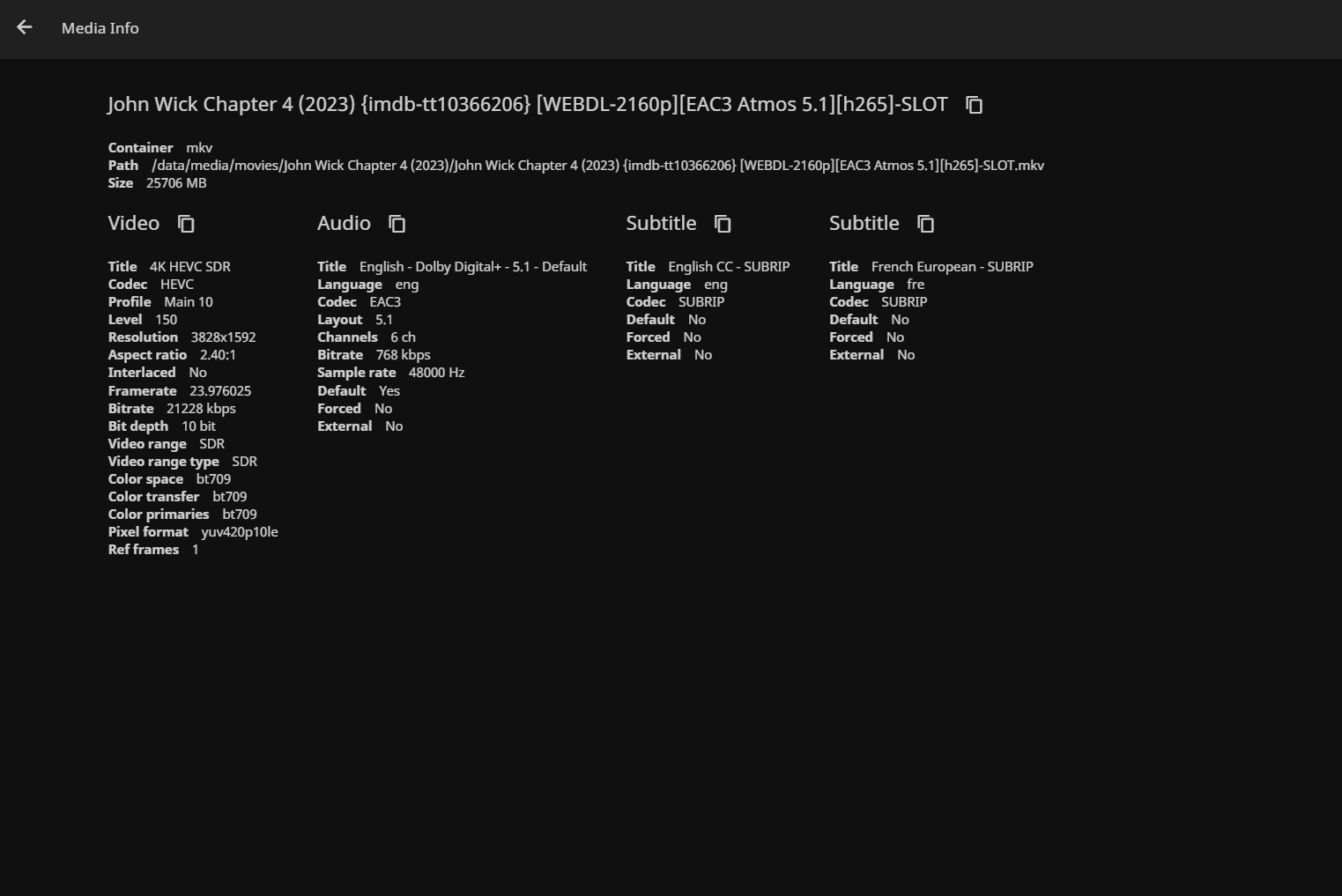Viewport: 1342px width, 896px height.
Task: Click the 48000 Hz sample rate
Action: point(436,373)
